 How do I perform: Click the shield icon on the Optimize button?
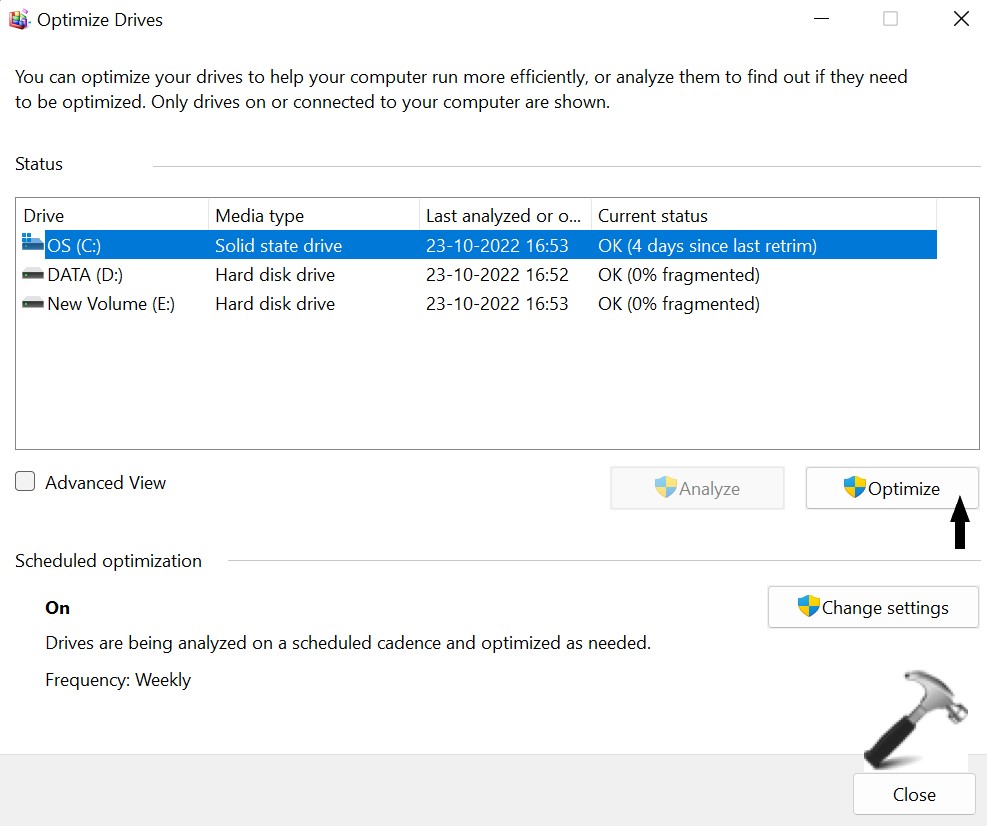tap(854, 488)
